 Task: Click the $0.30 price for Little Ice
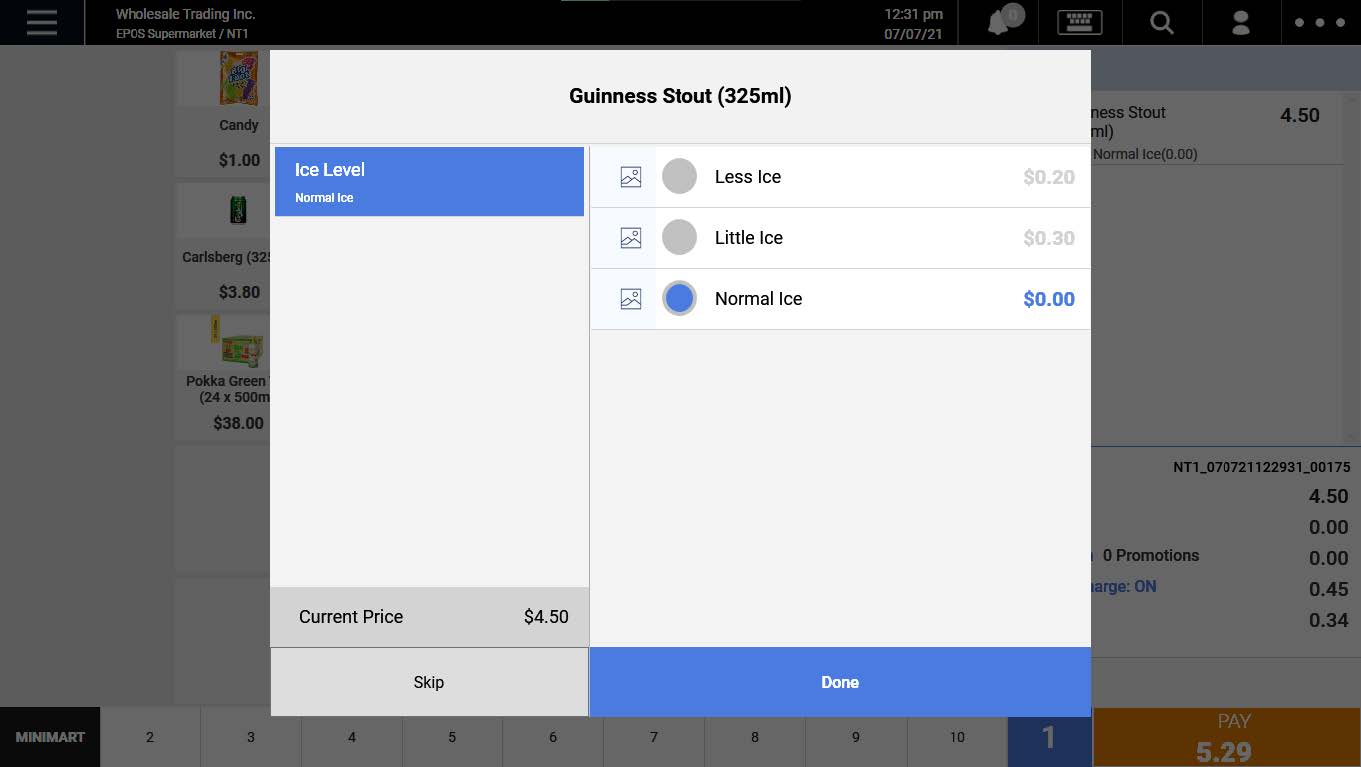tap(1049, 238)
